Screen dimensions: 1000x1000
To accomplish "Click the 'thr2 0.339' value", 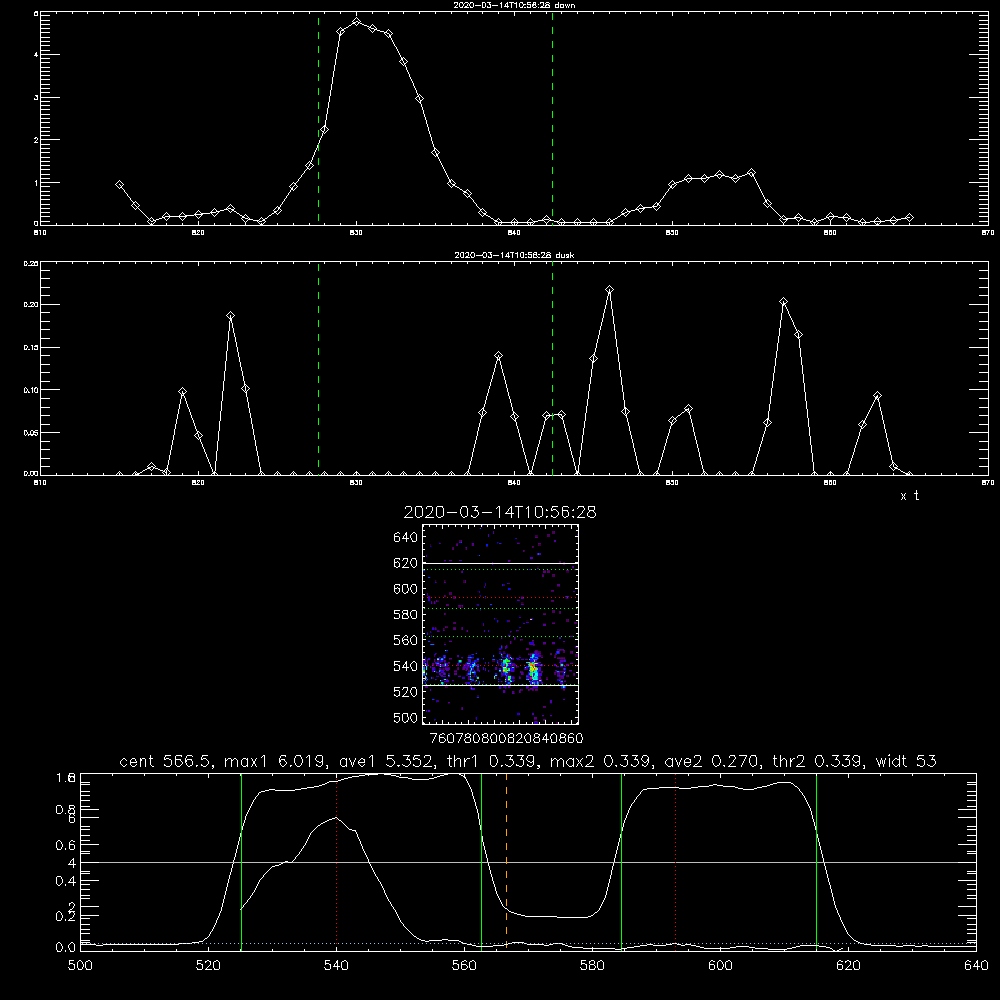I will click(818, 761).
